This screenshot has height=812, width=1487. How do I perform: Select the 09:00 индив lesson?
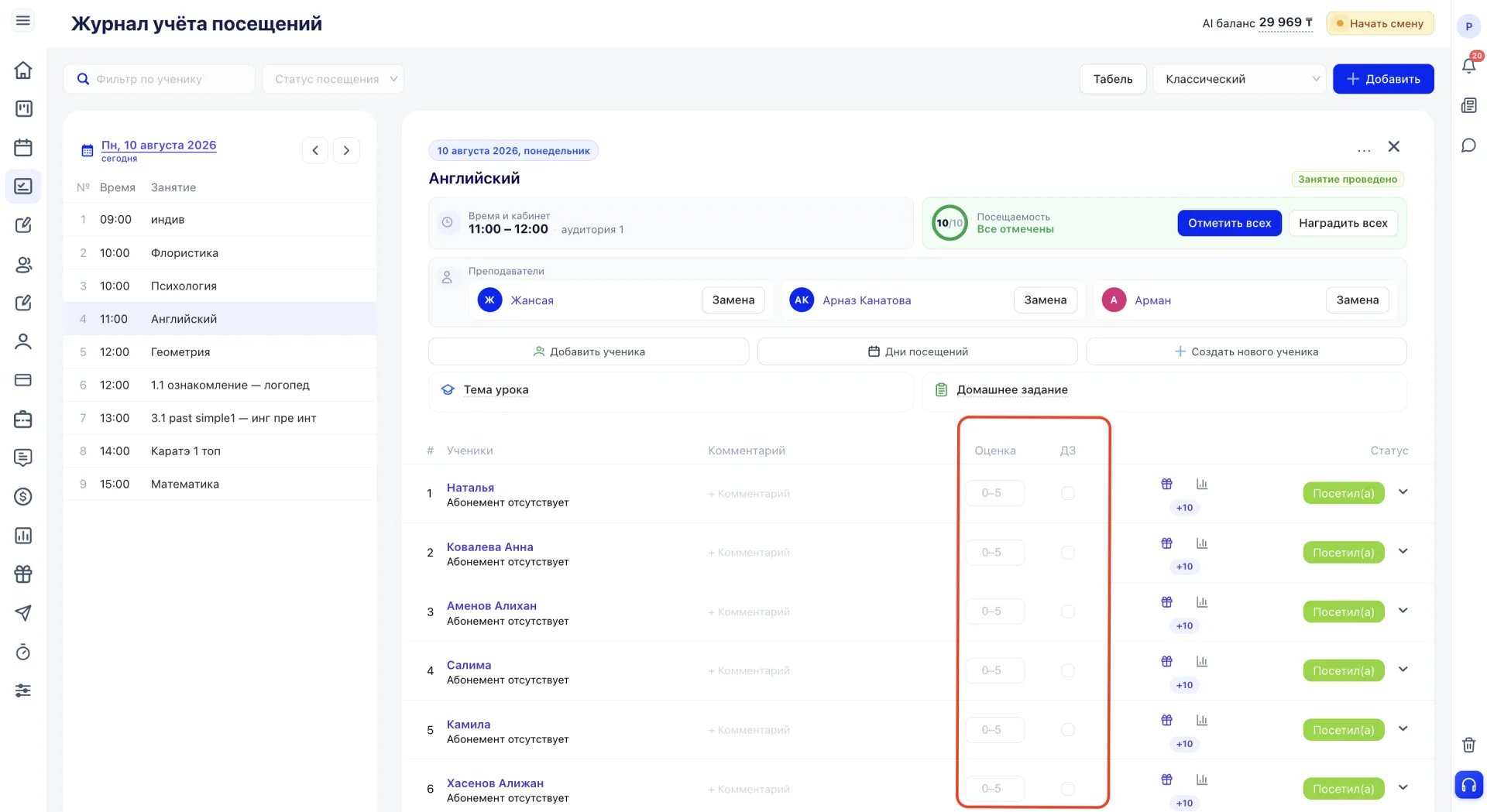tap(220, 220)
